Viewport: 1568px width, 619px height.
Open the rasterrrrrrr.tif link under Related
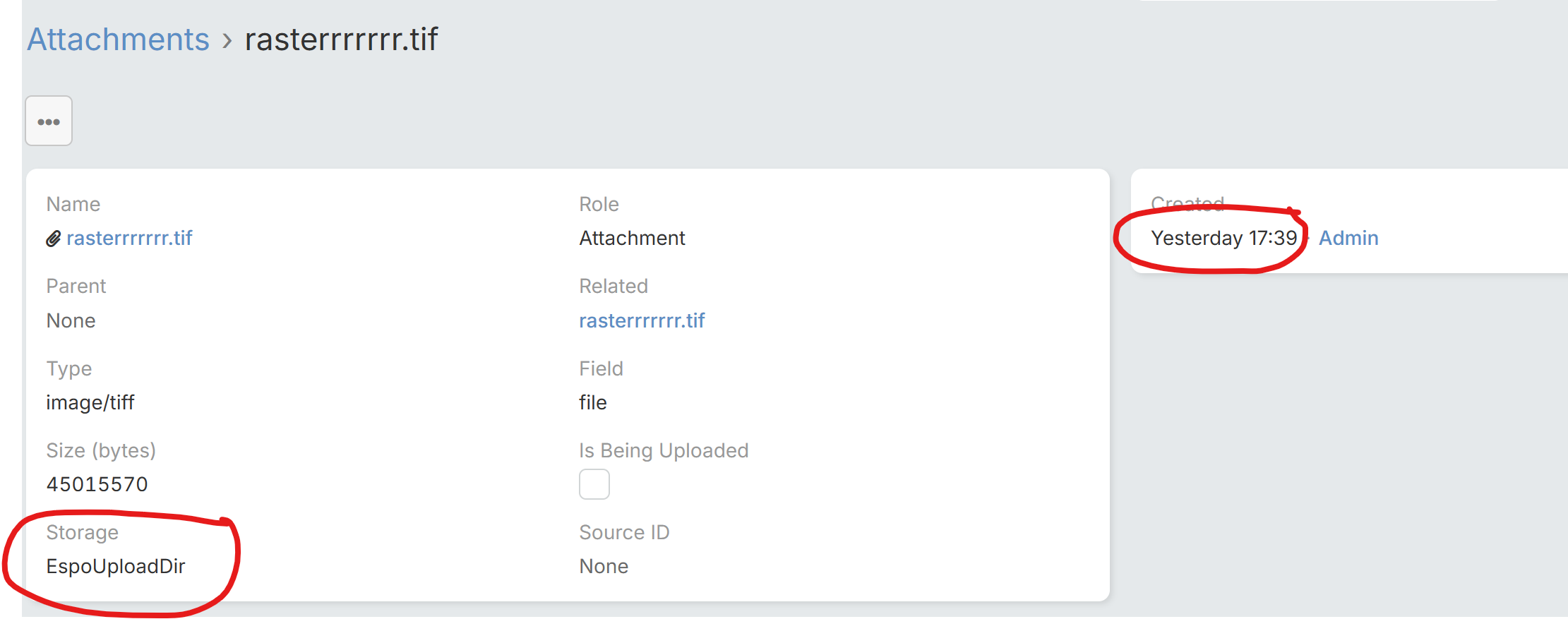coord(642,320)
